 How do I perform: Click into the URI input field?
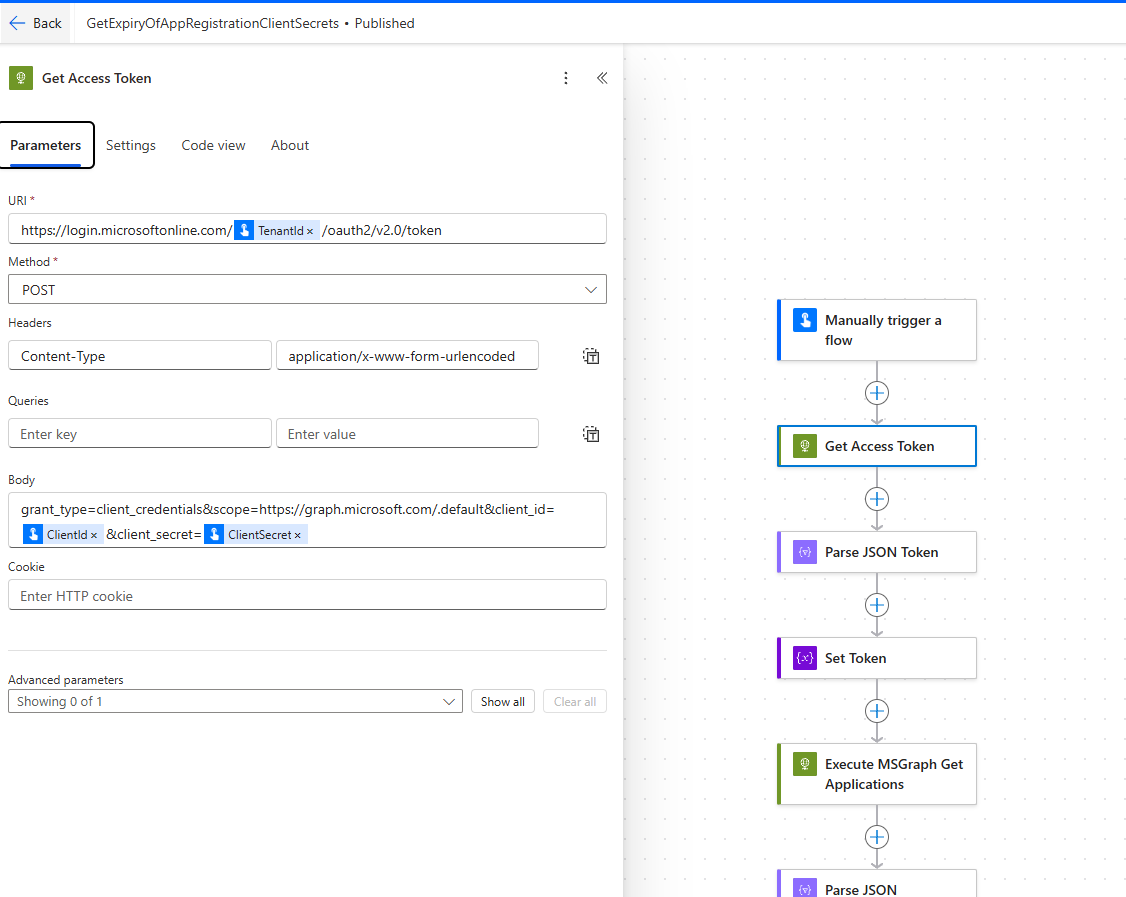click(307, 229)
